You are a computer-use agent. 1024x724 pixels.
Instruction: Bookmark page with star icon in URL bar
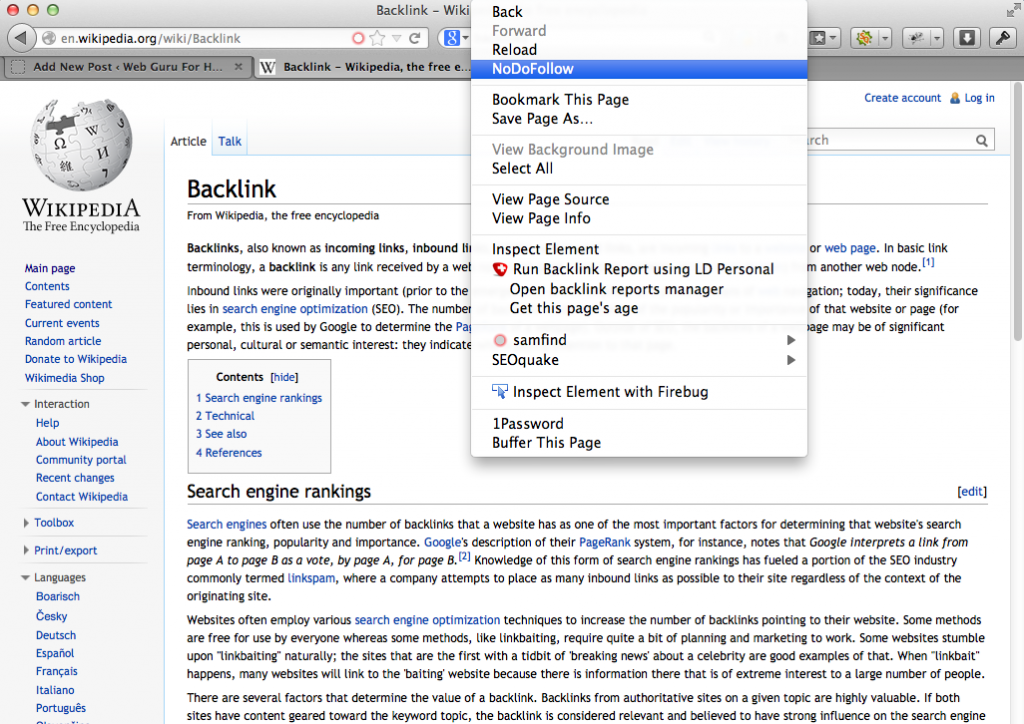coord(377,39)
